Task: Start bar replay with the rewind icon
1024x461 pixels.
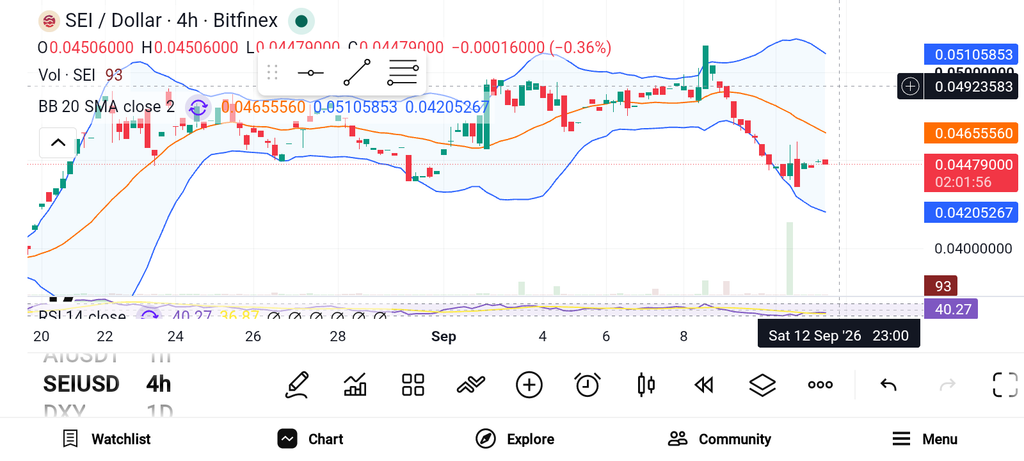Action: tap(703, 385)
